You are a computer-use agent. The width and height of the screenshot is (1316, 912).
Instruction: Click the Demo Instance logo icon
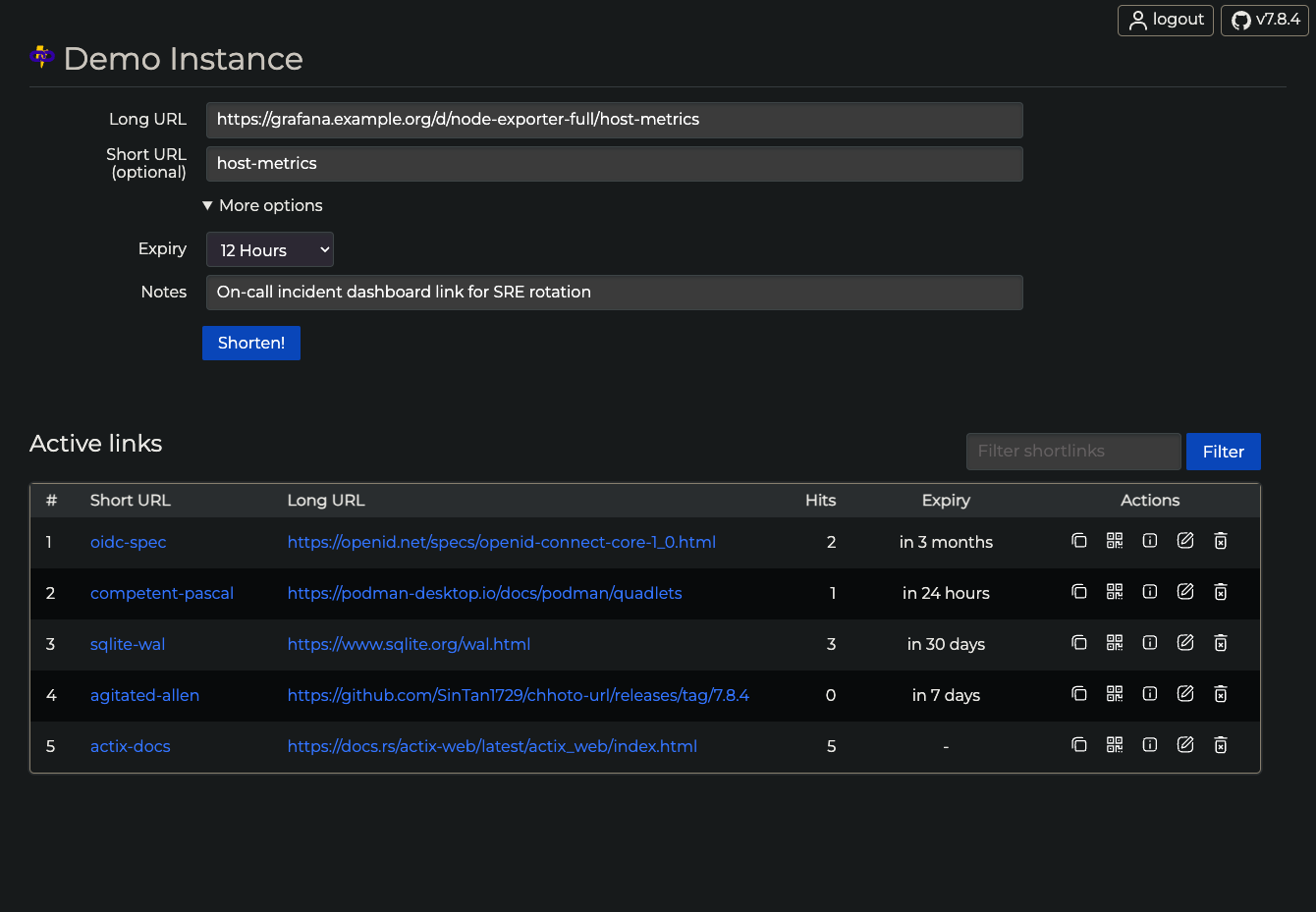[42, 57]
